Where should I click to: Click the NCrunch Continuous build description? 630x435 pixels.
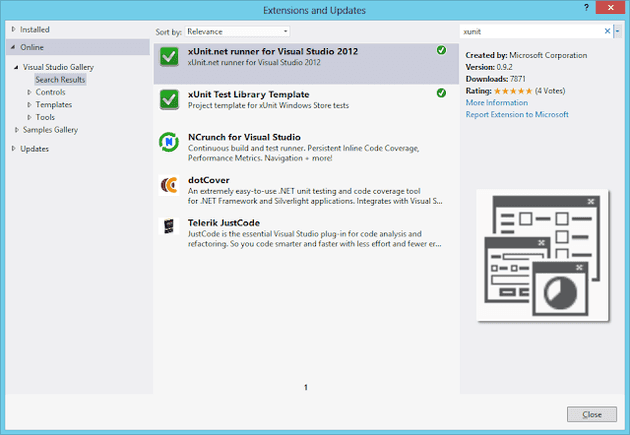pos(303,153)
